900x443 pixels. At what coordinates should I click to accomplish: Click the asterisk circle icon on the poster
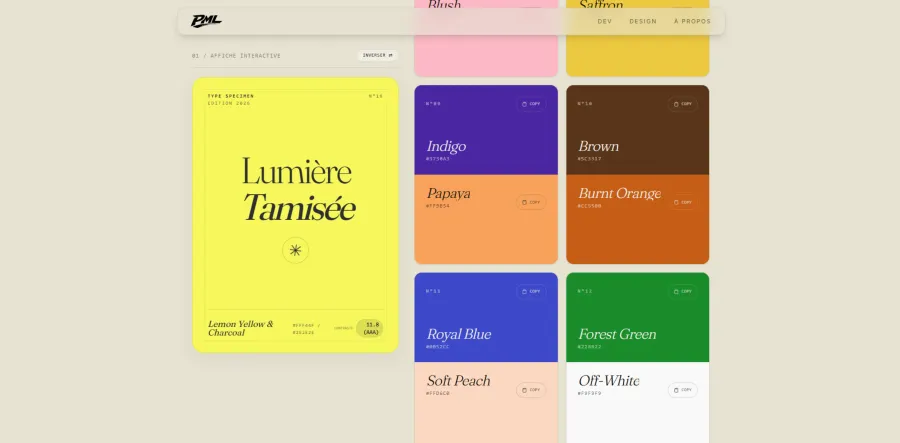296,250
